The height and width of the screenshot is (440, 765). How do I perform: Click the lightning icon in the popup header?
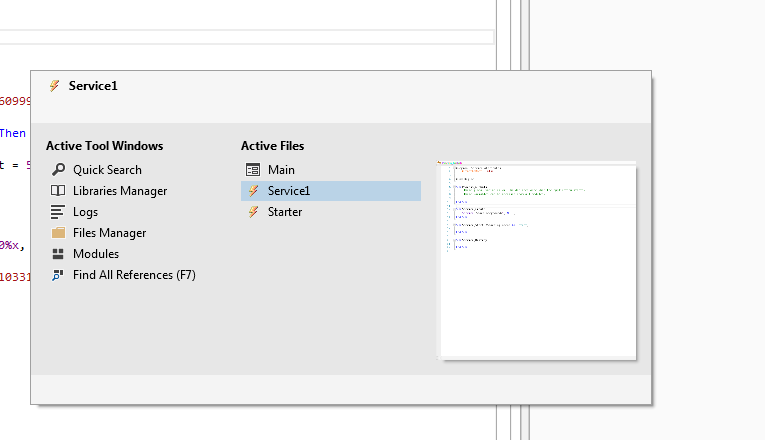coord(54,86)
